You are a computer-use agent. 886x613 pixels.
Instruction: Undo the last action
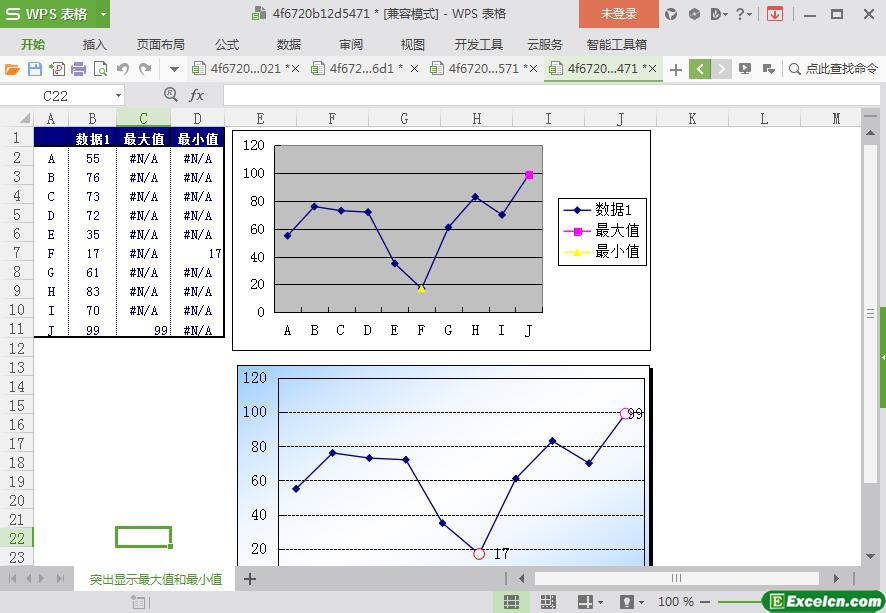coord(123,69)
